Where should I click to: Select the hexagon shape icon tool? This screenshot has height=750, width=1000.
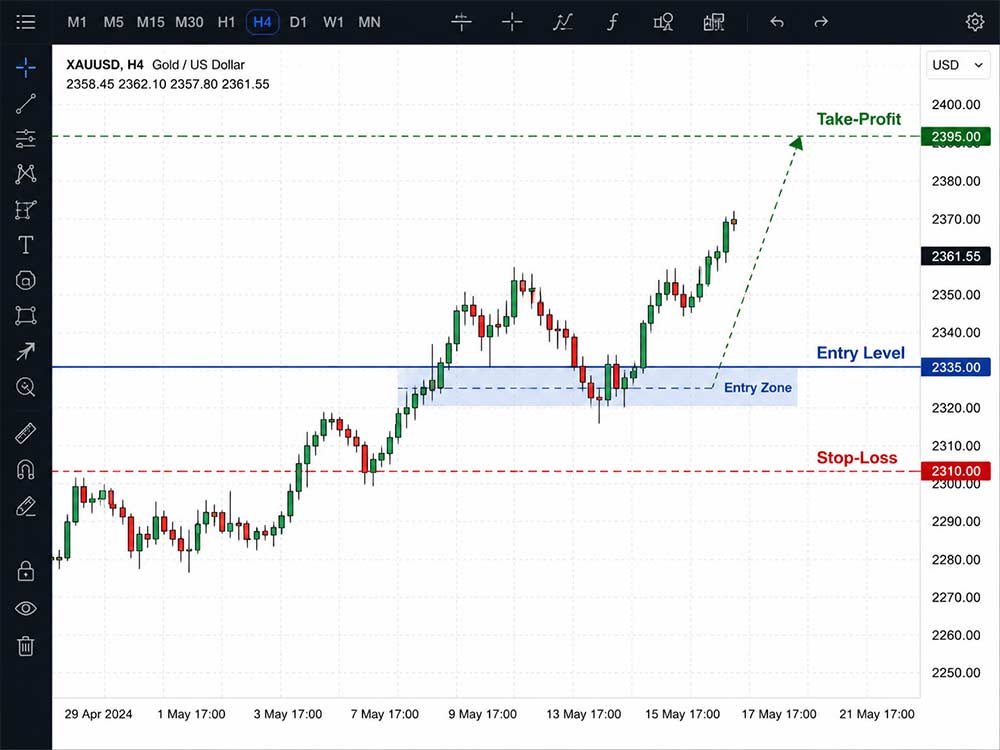click(26, 280)
